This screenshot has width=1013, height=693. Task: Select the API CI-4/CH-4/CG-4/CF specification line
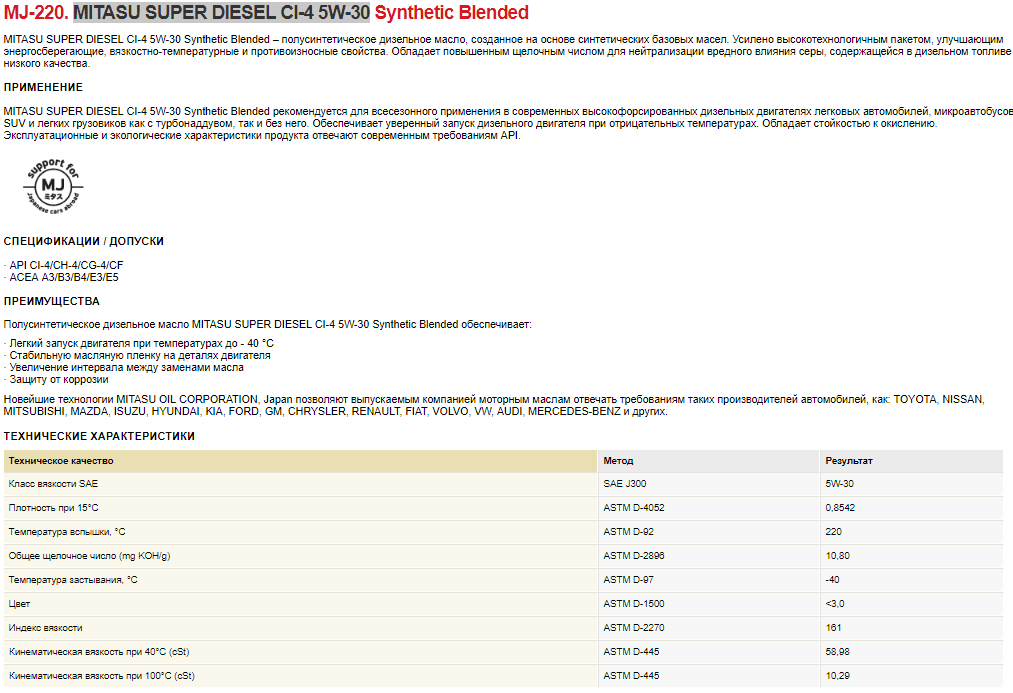point(65,265)
